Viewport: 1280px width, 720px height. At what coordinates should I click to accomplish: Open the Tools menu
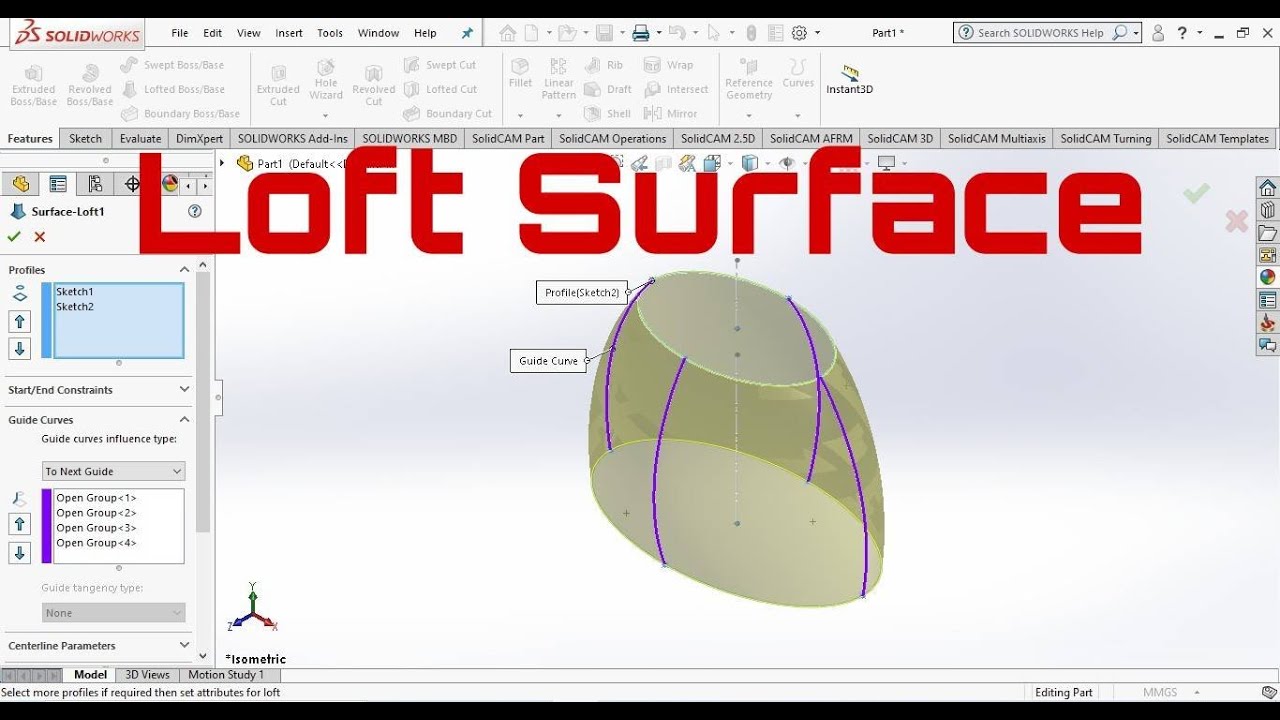pos(330,33)
